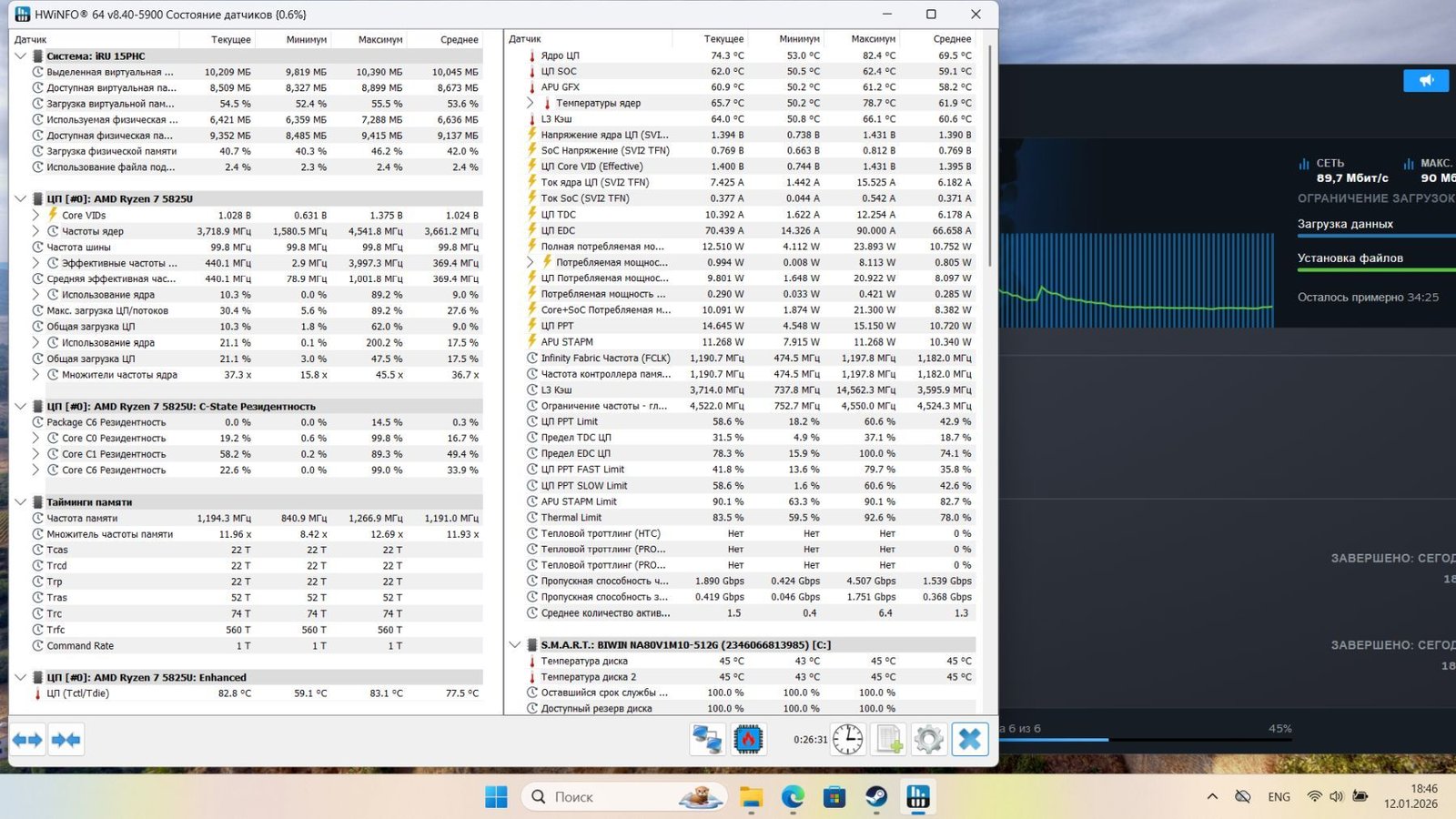Click Установка файлов in the Steam window
Image resolution: width=1456 pixels, height=819 pixels.
point(1350,258)
